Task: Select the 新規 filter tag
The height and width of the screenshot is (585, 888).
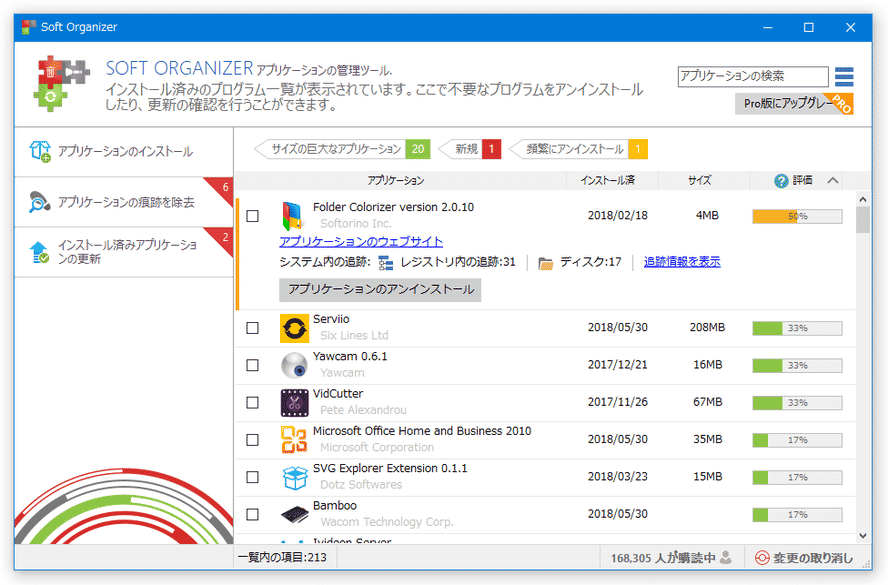Action: point(469,149)
